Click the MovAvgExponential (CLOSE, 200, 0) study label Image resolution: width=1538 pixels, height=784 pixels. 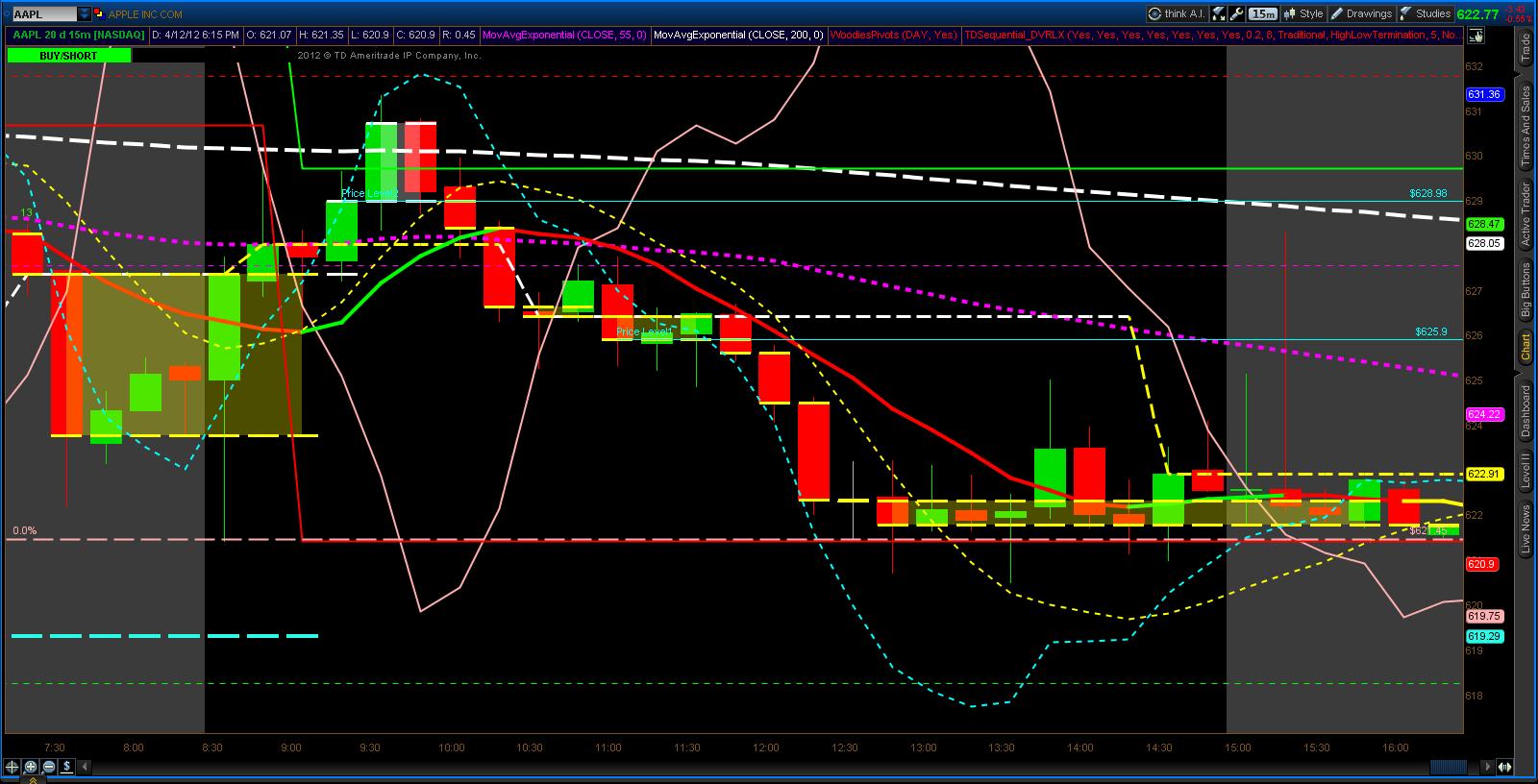(x=737, y=36)
